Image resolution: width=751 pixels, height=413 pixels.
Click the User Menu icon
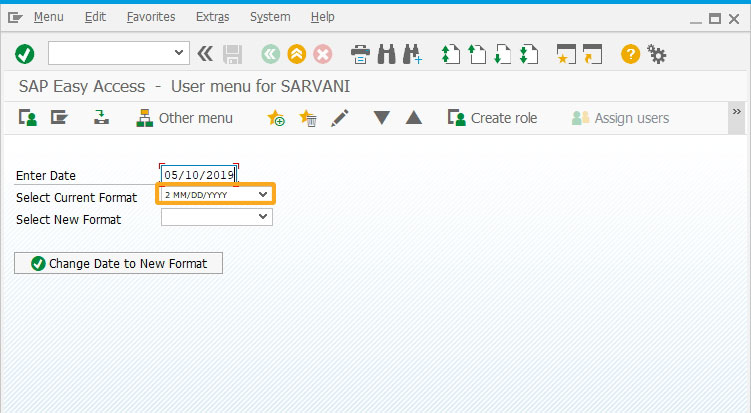coord(28,117)
